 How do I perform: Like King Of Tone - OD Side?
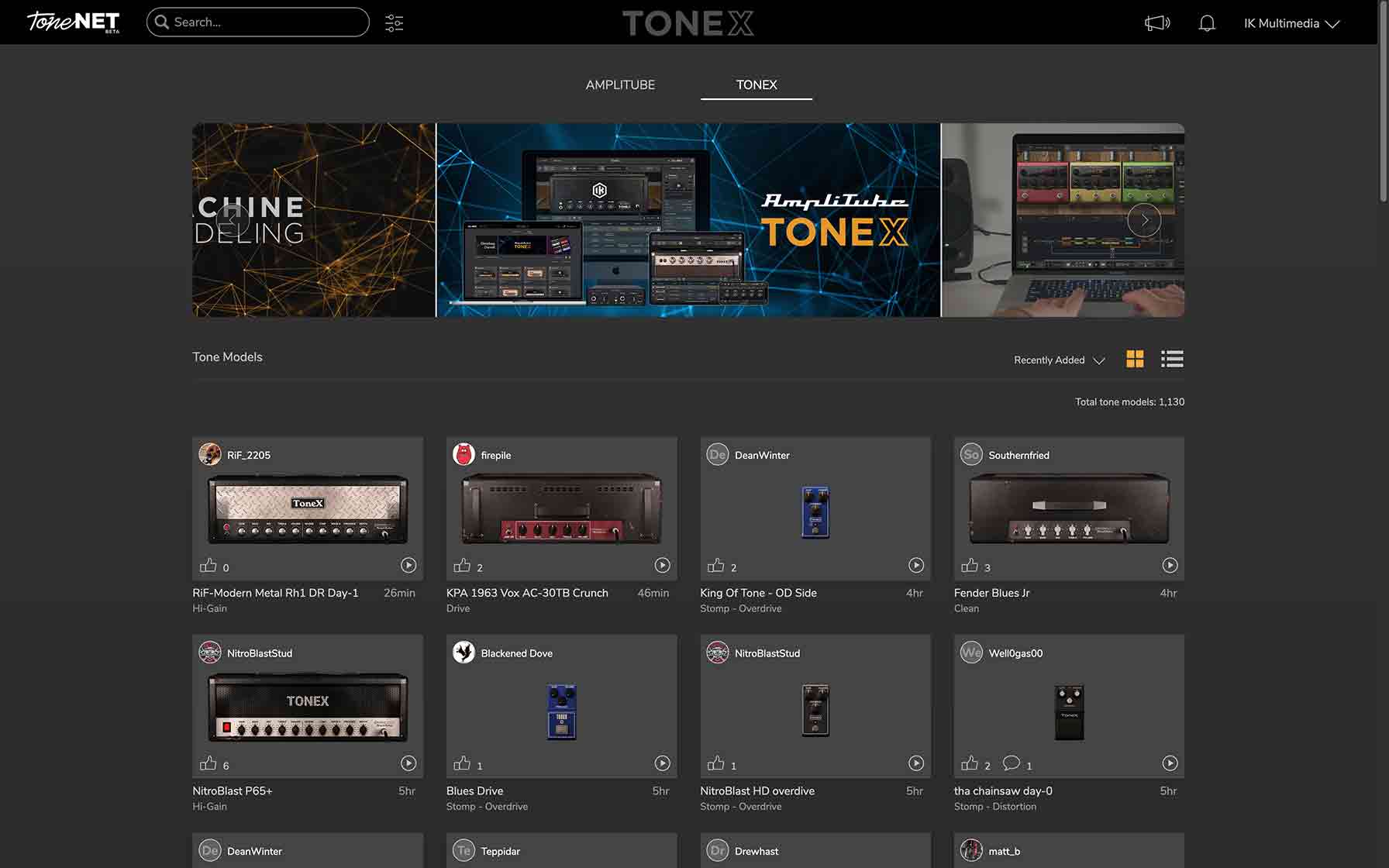[x=716, y=565]
